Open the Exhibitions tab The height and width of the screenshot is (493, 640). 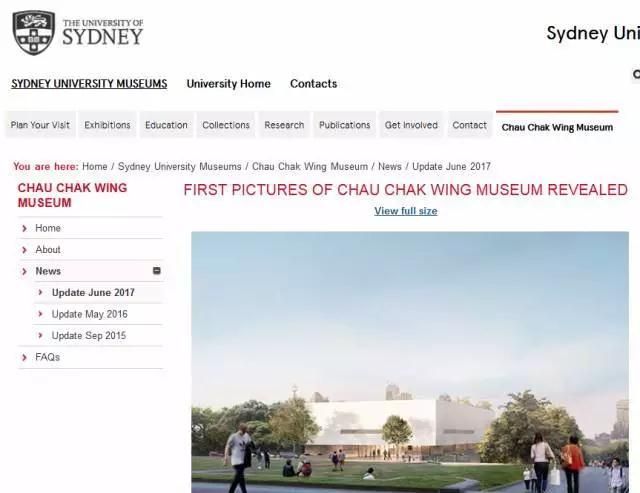pyautogui.click(x=107, y=125)
